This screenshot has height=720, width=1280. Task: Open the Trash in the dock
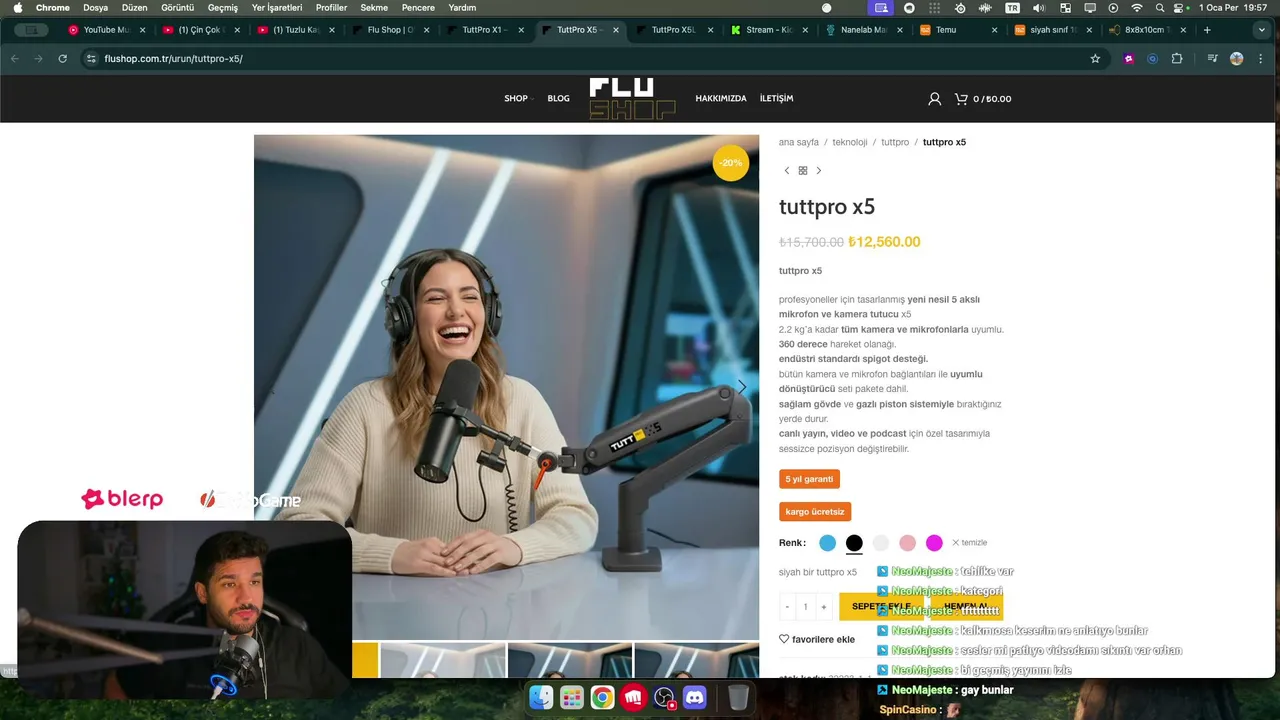[738, 697]
